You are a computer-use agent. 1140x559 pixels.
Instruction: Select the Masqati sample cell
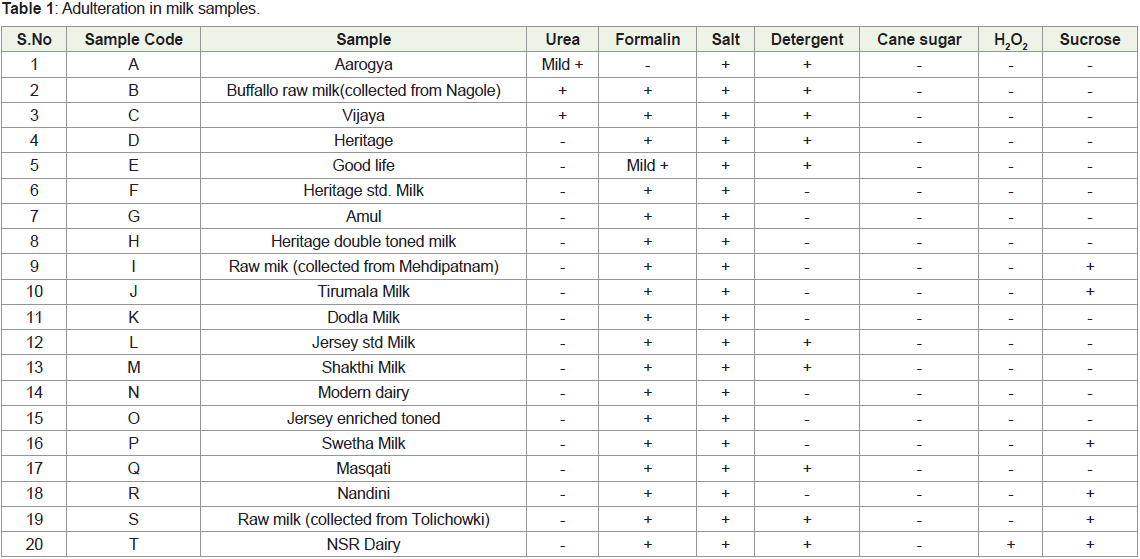coord(364,468)
